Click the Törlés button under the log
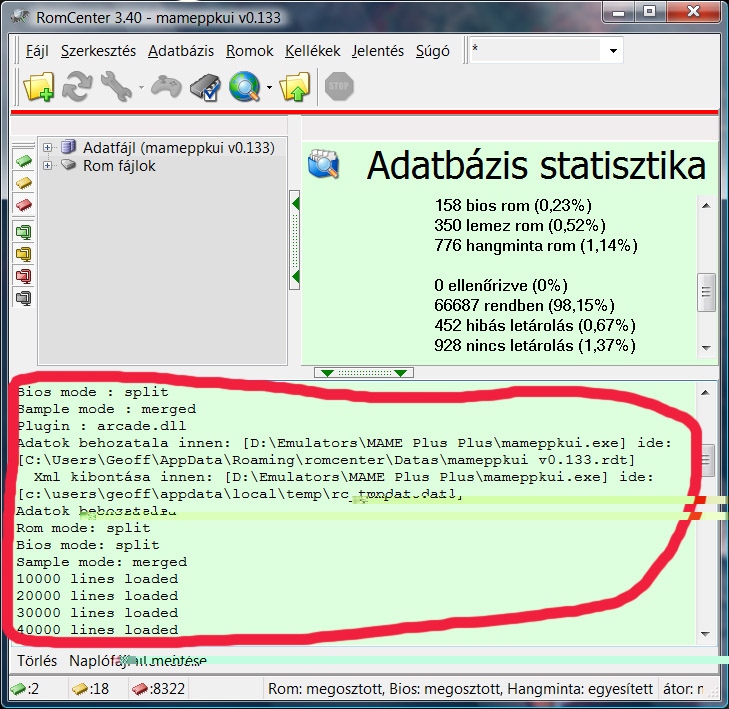This screenshot has width=729, height=709. pyautogui.click(x=37, y=661)
